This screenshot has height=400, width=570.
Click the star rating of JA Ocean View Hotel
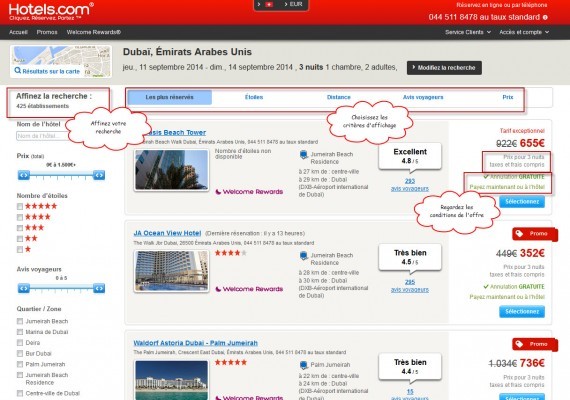pos(230,253)
